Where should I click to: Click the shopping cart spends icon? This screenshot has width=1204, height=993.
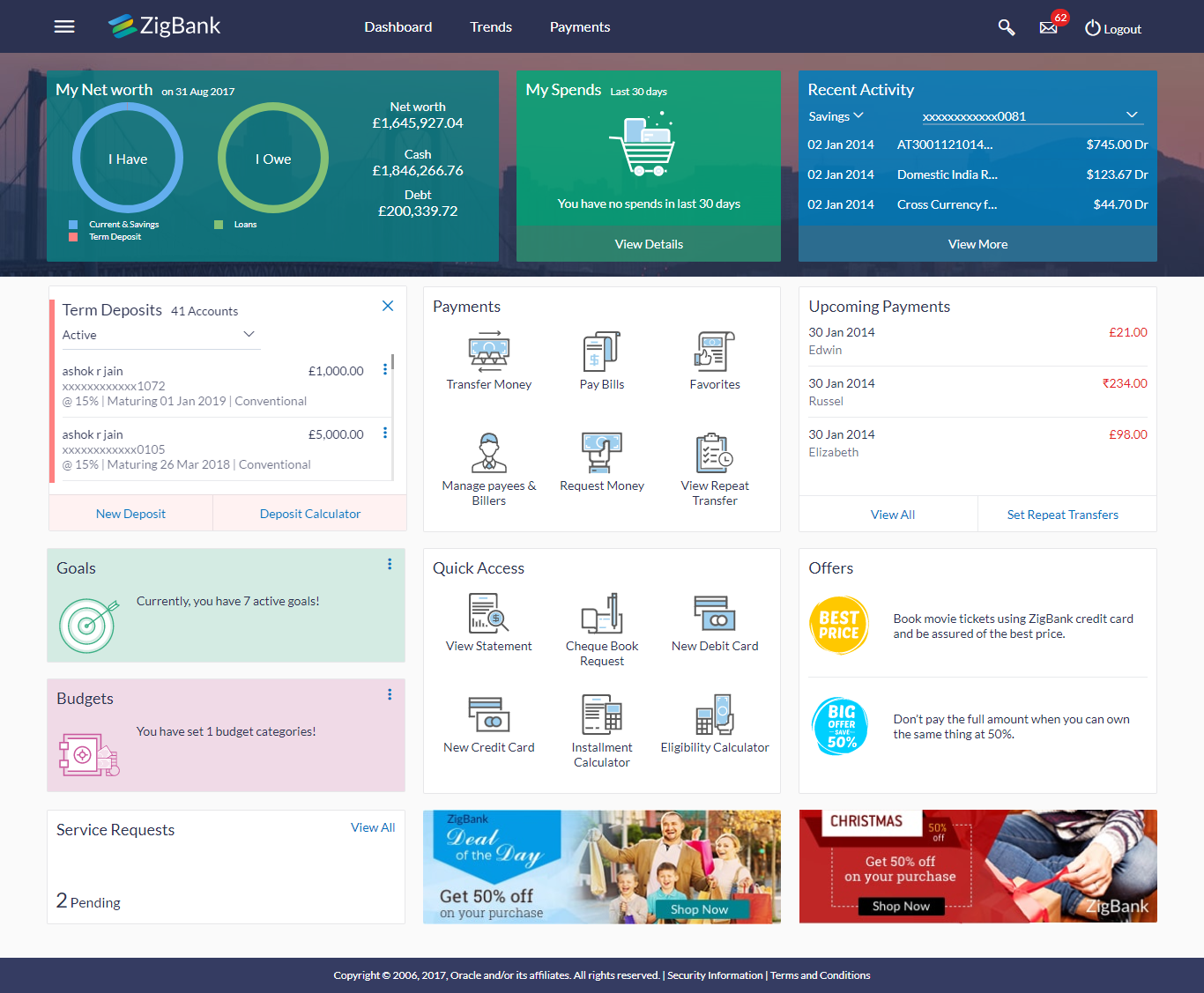(643, 145)
